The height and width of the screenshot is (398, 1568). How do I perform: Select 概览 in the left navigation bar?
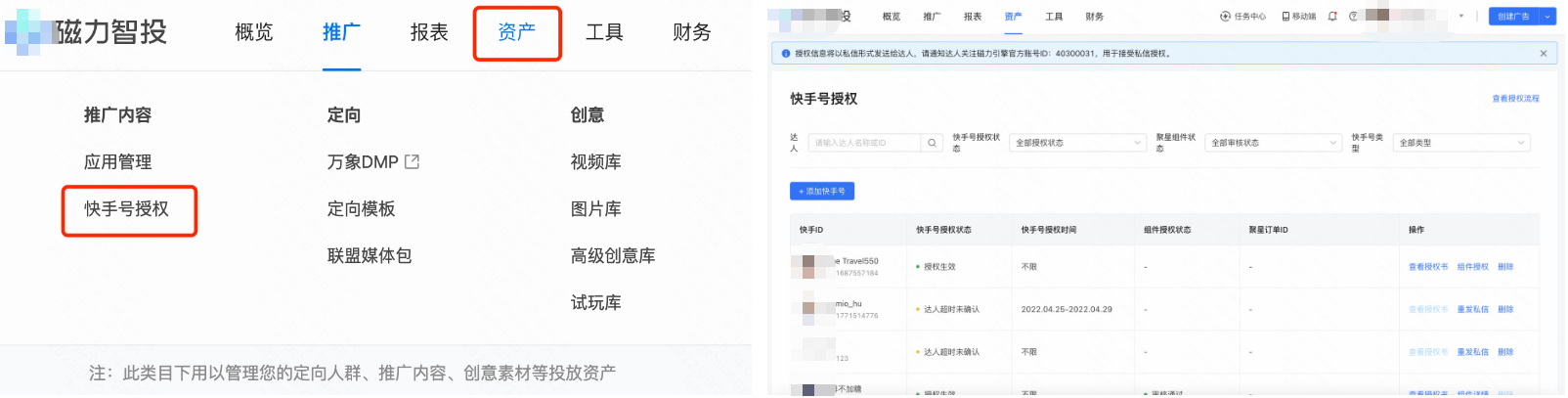coord(254,32)
